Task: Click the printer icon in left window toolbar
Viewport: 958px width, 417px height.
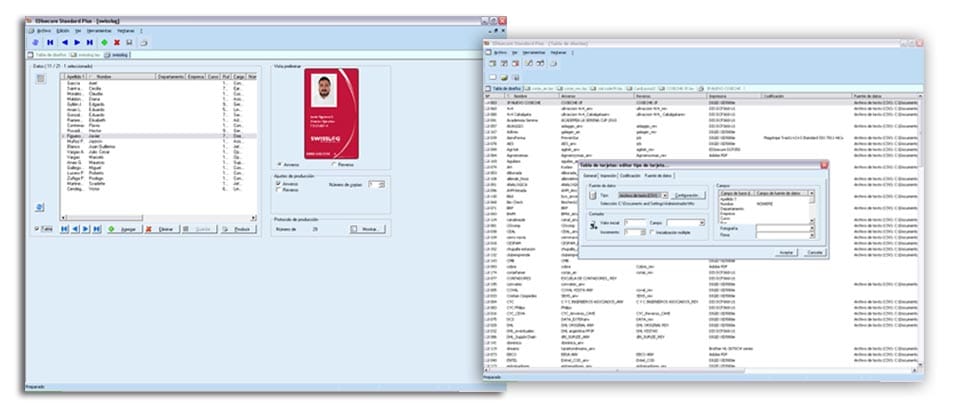Action: [x=144, y=42]
